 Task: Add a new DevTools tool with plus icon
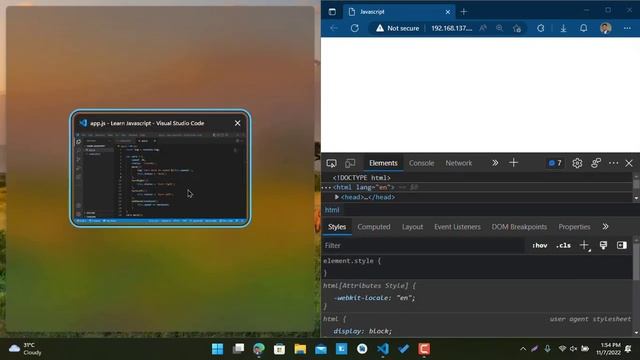513,163
